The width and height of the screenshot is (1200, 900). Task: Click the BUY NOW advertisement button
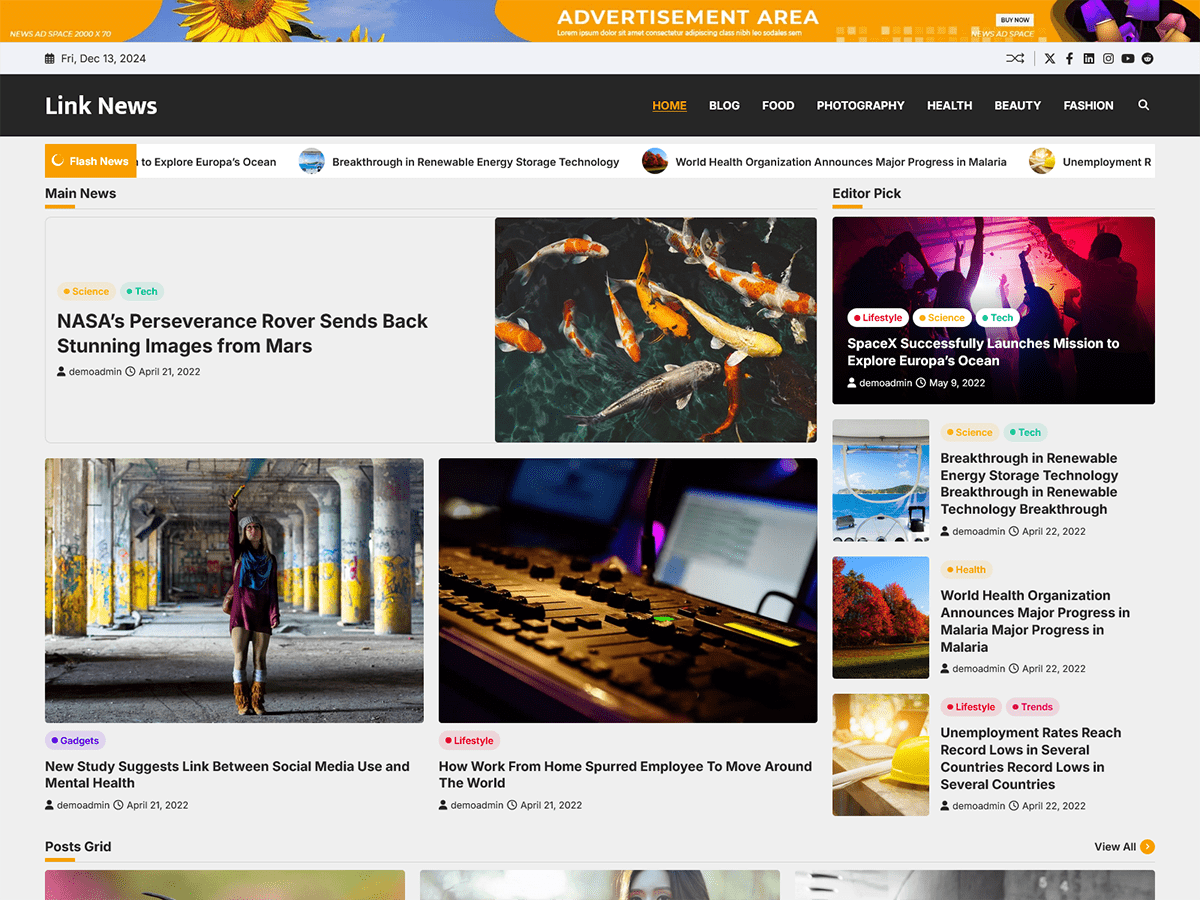click(x=1014, y=19)
